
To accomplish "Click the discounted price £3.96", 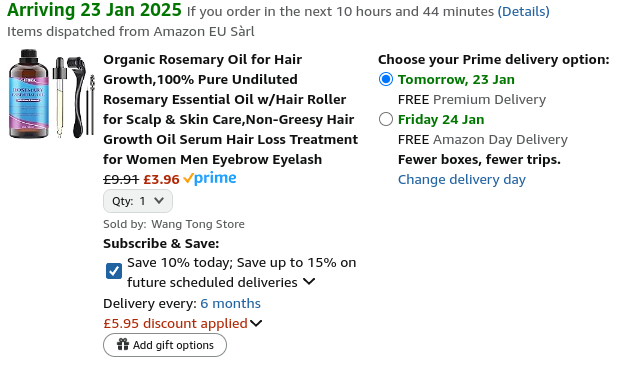I will tap(161, 179).
